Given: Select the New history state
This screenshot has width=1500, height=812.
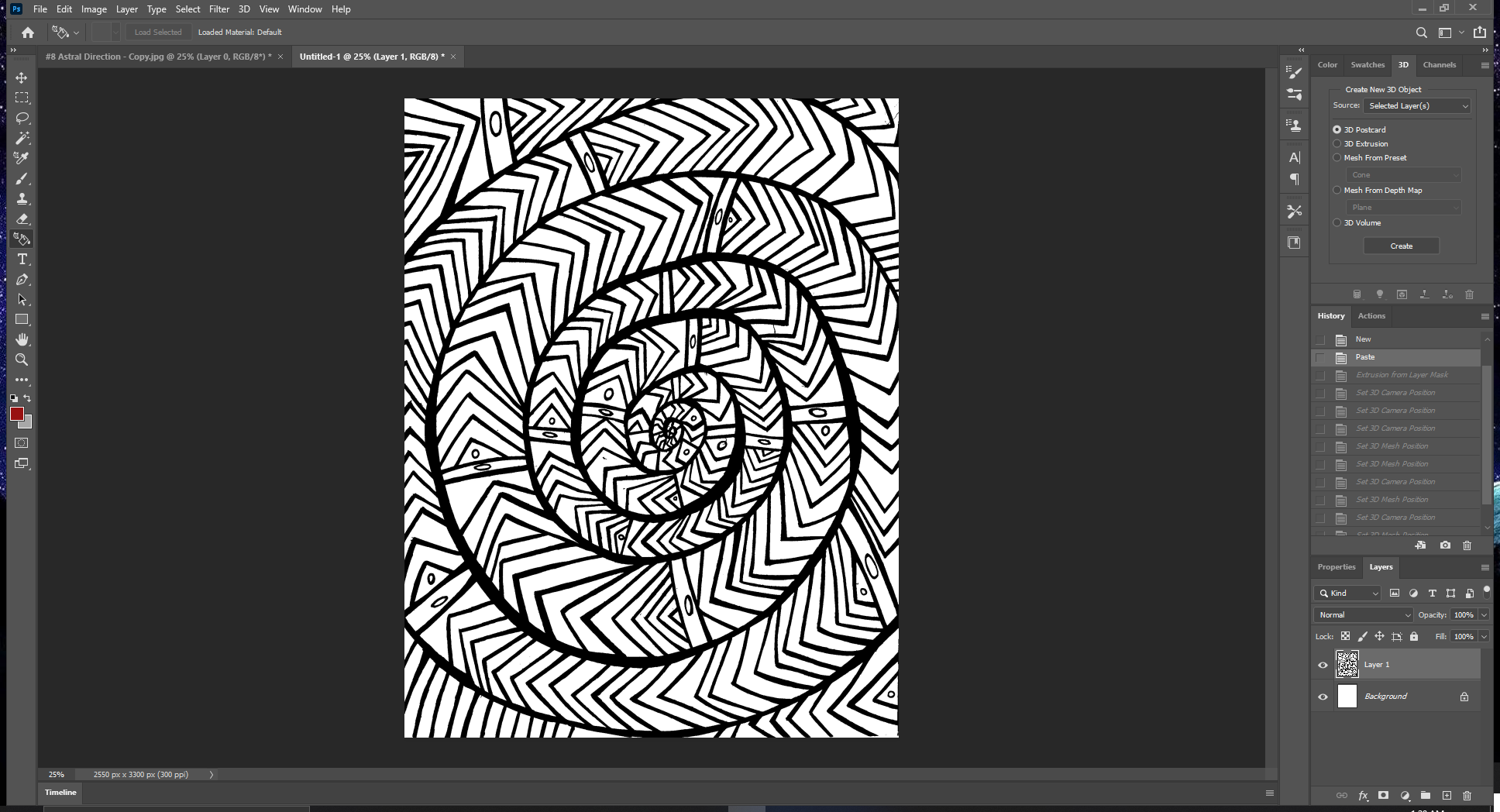Looking at the screenshot, I should (1396, 339).
